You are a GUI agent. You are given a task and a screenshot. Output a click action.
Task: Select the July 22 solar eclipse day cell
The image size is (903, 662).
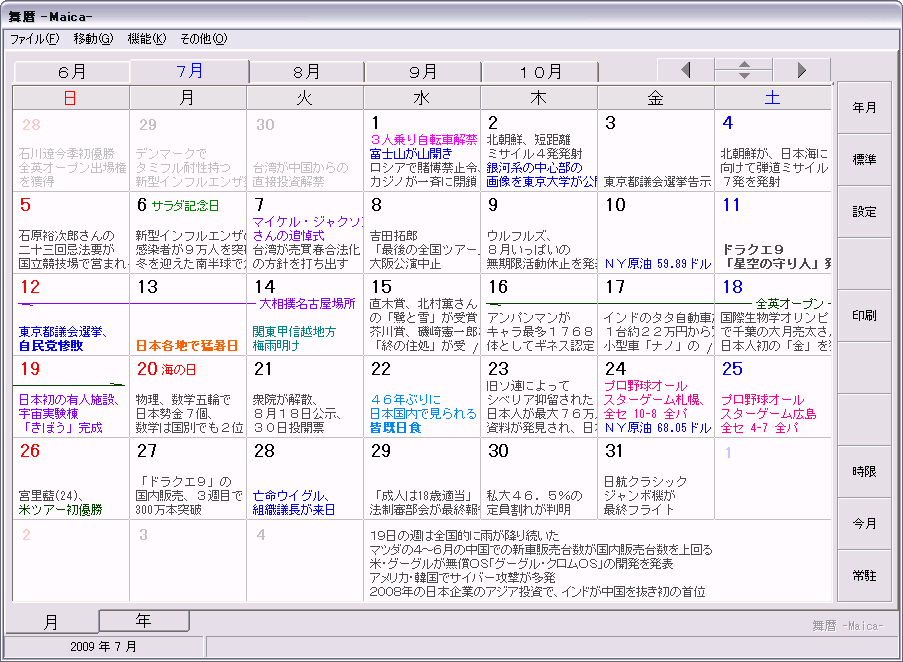tap(421, 396)
